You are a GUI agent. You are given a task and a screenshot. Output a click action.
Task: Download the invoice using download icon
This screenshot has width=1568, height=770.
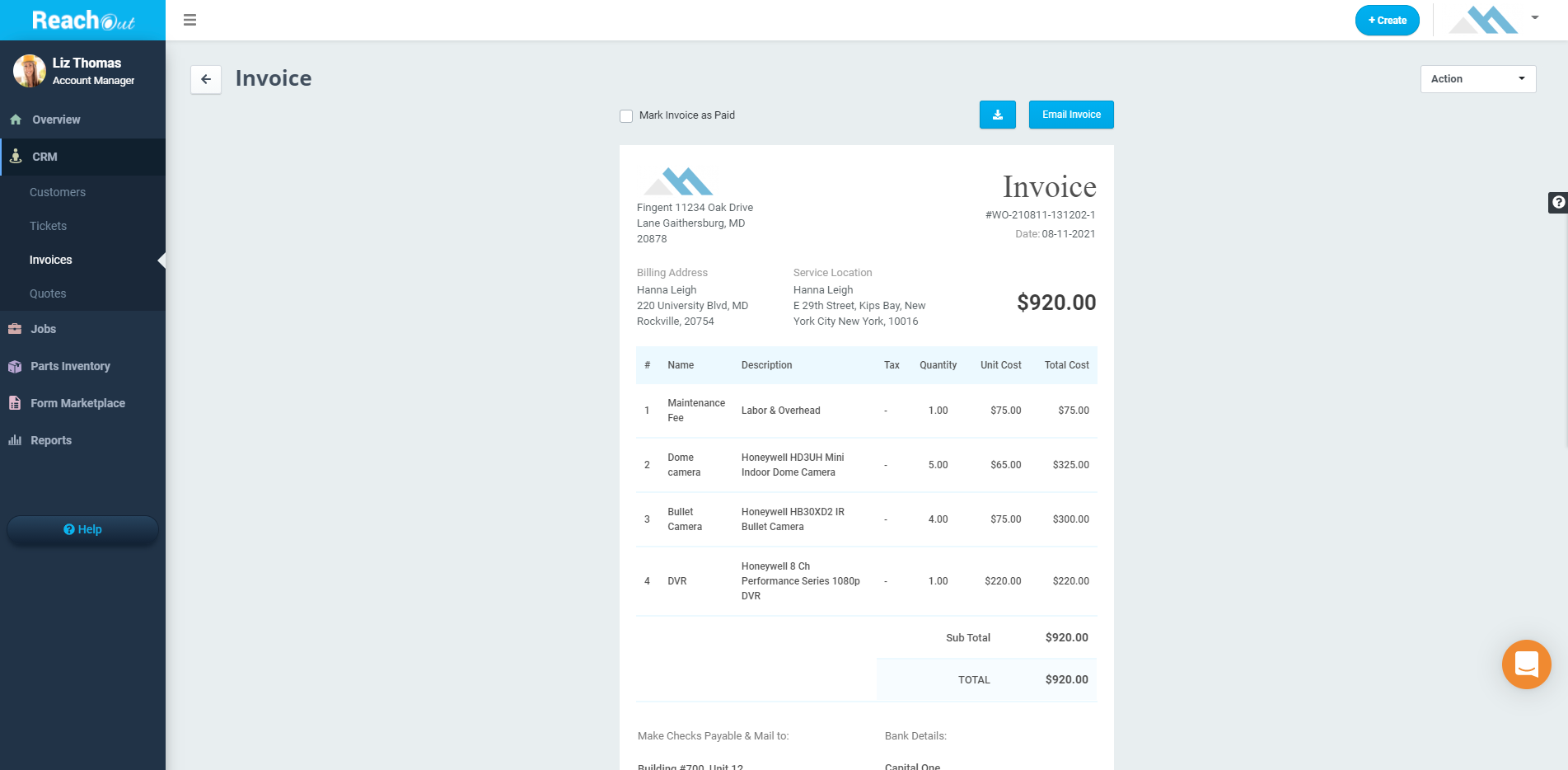pyautogui.click(x=997, y=115)
